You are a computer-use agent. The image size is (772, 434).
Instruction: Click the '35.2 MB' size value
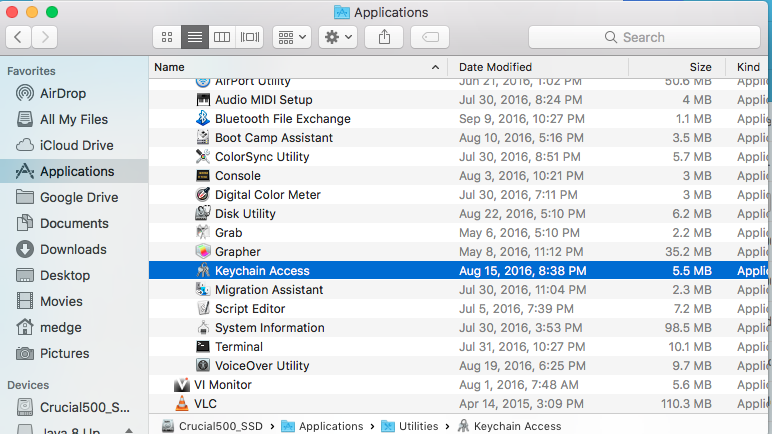688,252
